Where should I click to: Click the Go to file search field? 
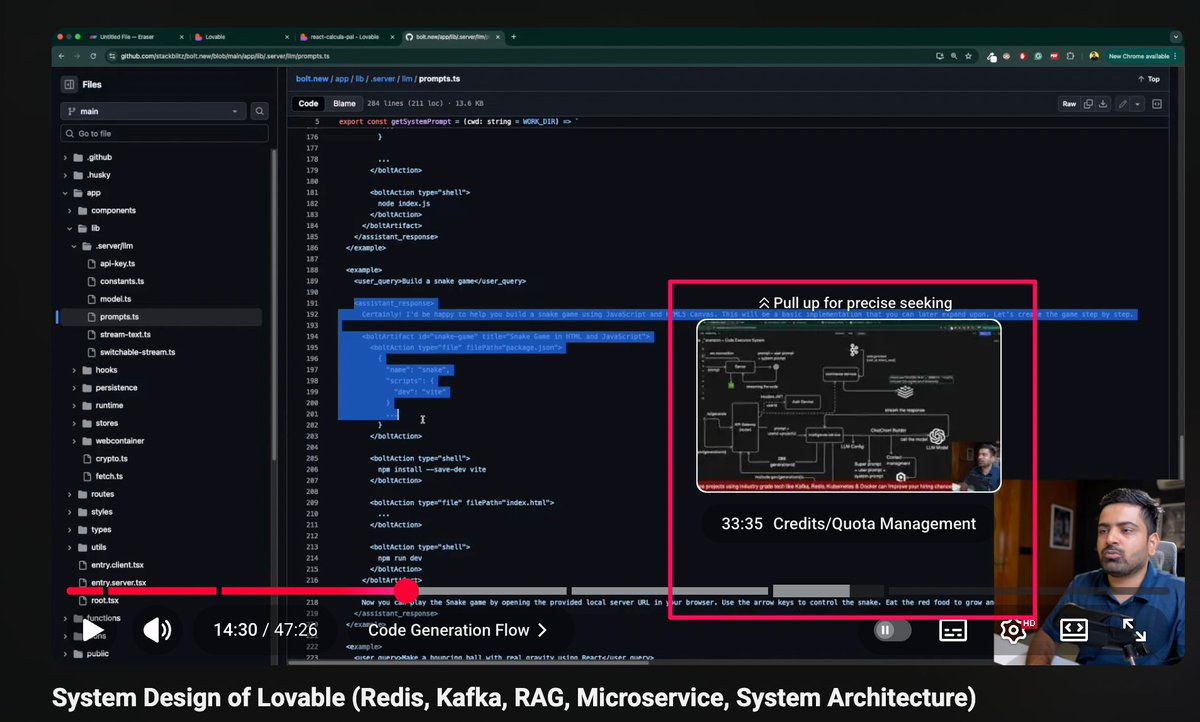click(x=164, y=133)
